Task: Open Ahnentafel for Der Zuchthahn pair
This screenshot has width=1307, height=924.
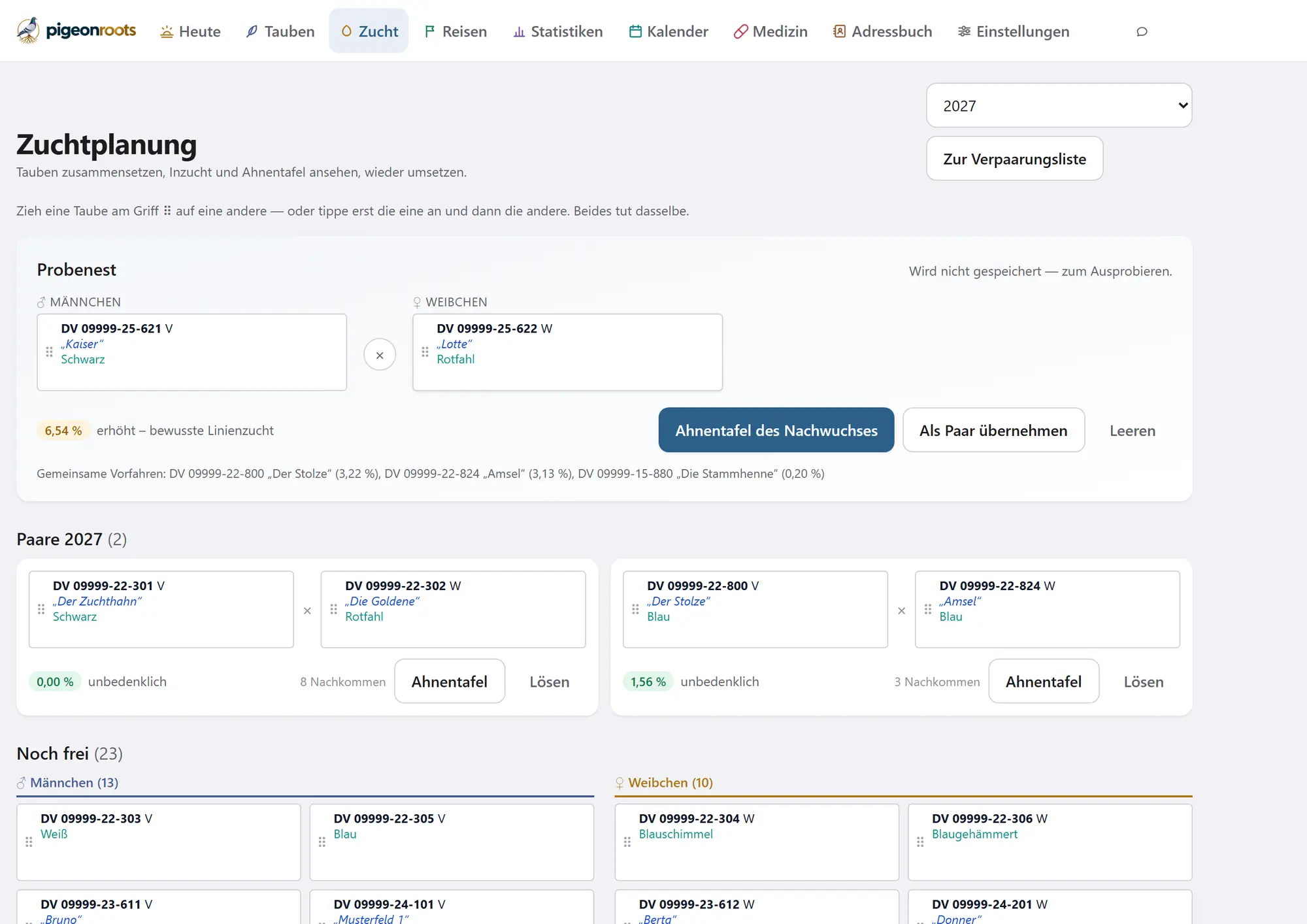Action: coord(449,682)
